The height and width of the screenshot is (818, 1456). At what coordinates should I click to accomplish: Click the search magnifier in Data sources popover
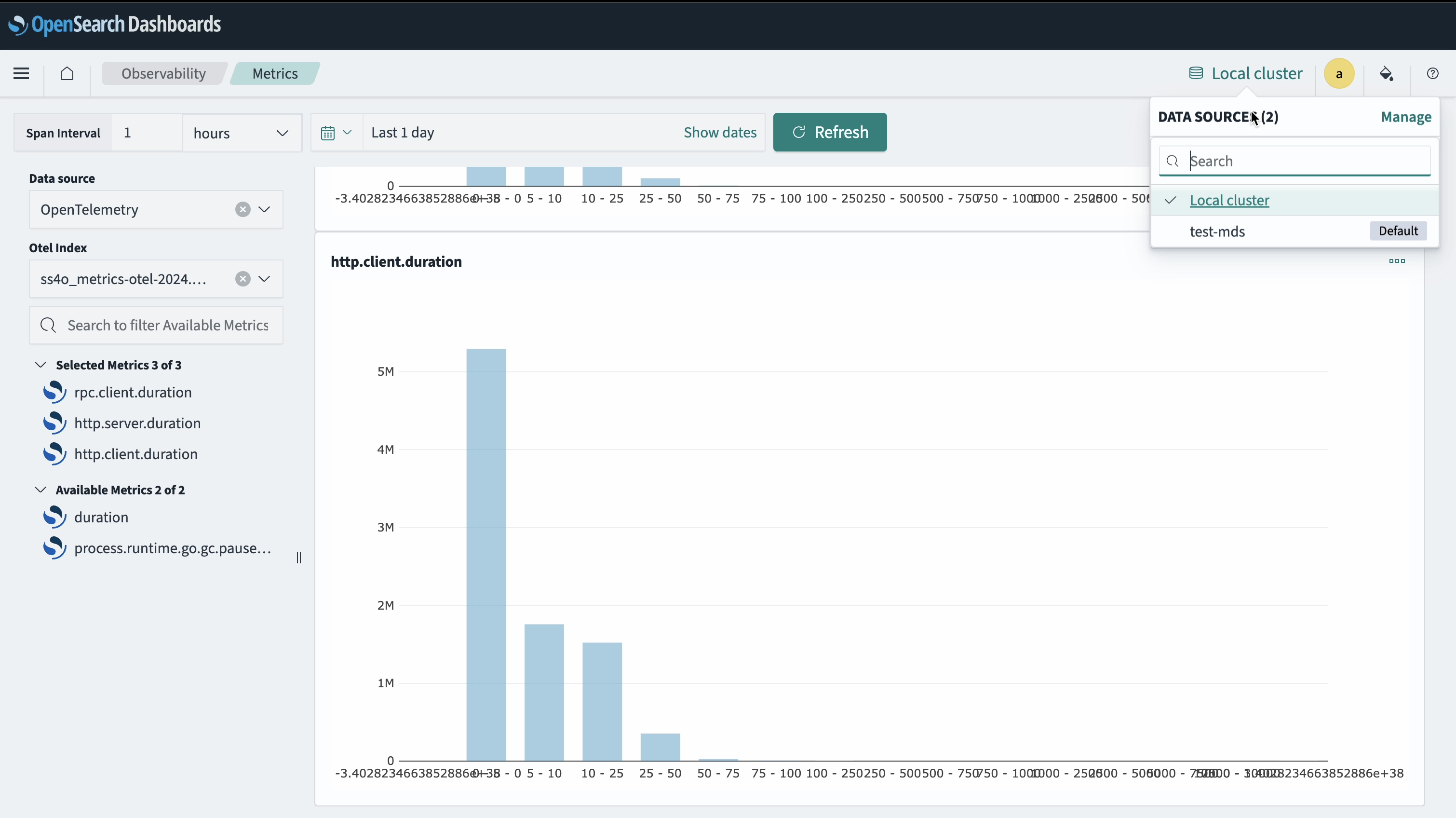pyautogui.click(x=1172, y=161)
